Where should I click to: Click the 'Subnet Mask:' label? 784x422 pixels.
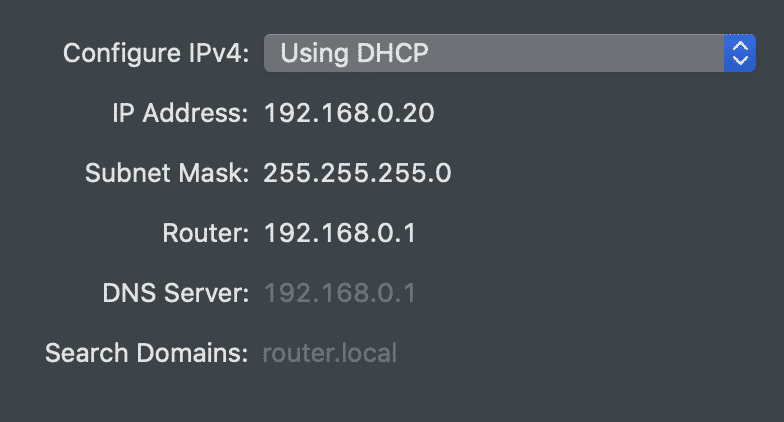point(166,173)
